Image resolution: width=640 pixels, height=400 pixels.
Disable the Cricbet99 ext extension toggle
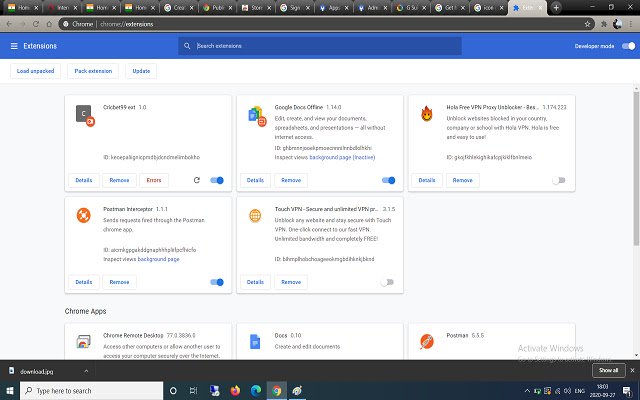click(217, 180)
